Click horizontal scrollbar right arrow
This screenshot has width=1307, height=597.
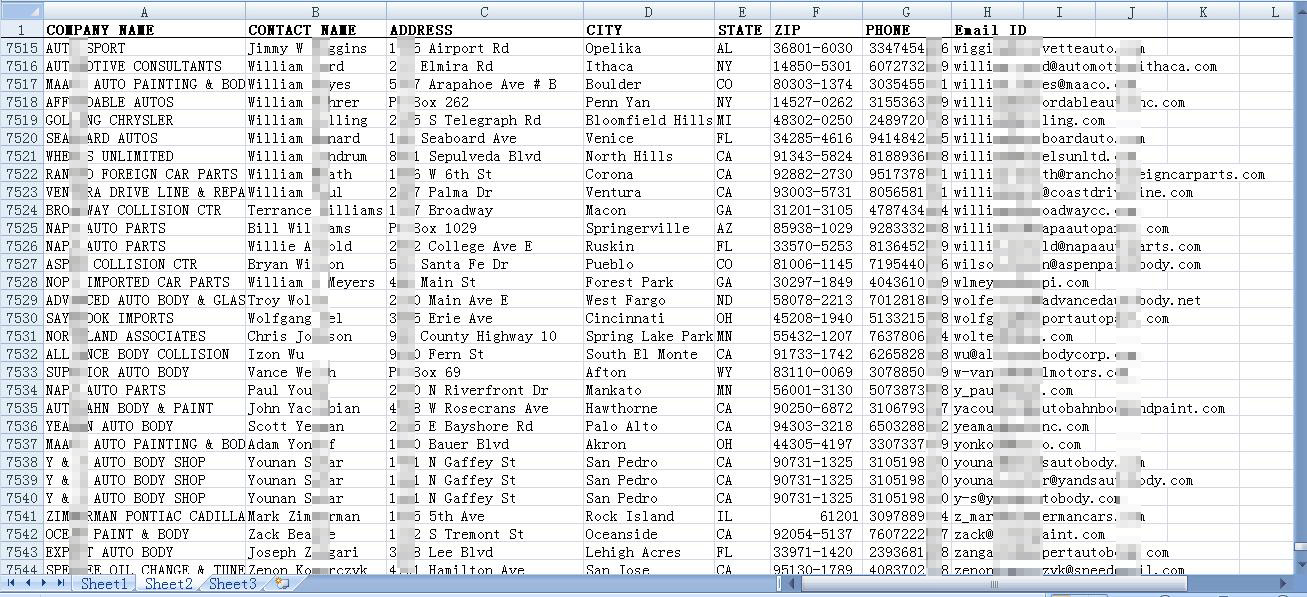coord(1283,583)
